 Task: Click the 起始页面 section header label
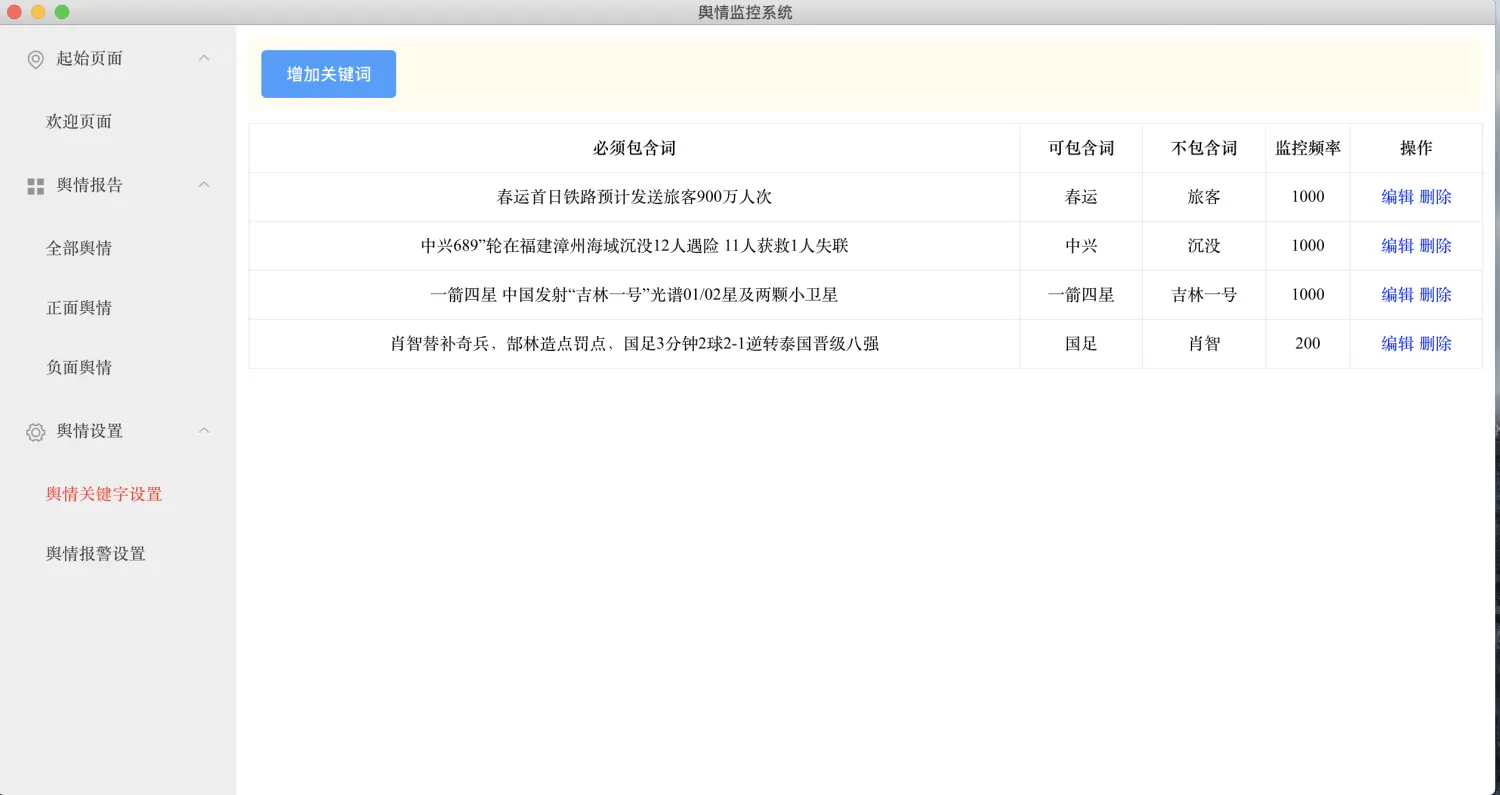point(89,59)
